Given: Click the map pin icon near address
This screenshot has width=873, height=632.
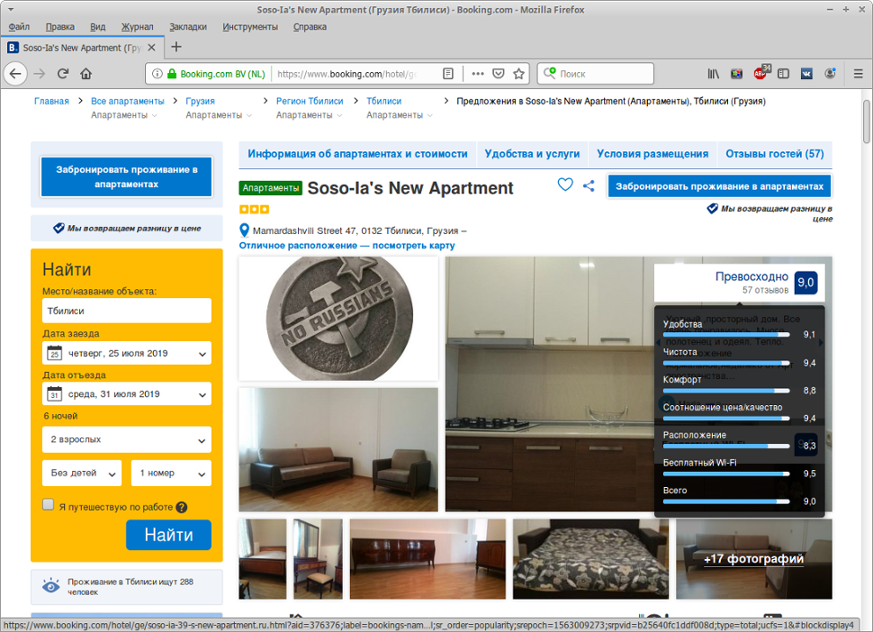Looking at the screenshot, I should pos(244,231).
